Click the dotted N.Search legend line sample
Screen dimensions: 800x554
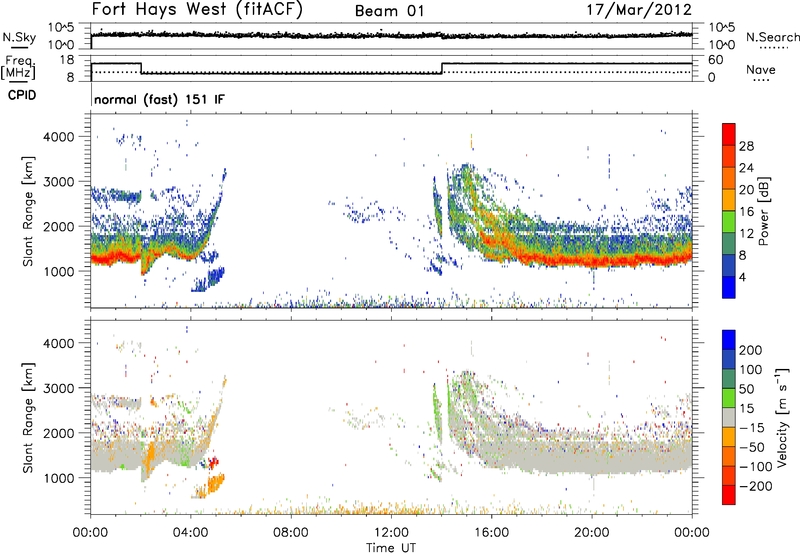click(x=774, y=48)
